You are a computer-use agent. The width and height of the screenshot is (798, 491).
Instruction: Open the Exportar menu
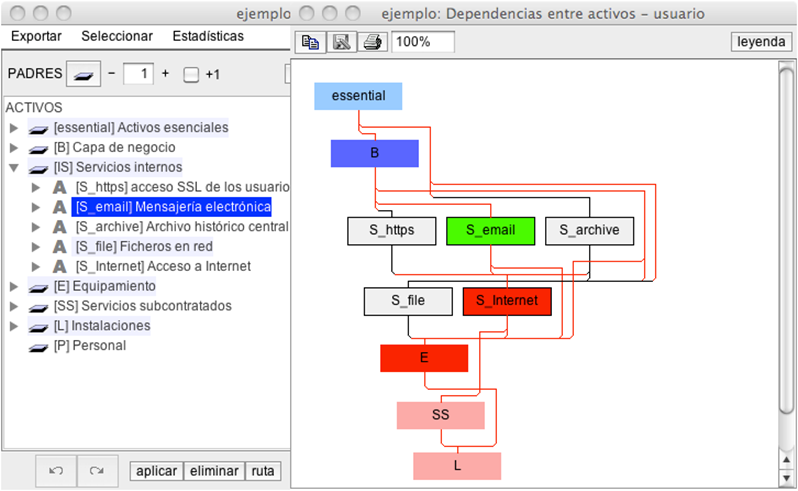(36, 36)
